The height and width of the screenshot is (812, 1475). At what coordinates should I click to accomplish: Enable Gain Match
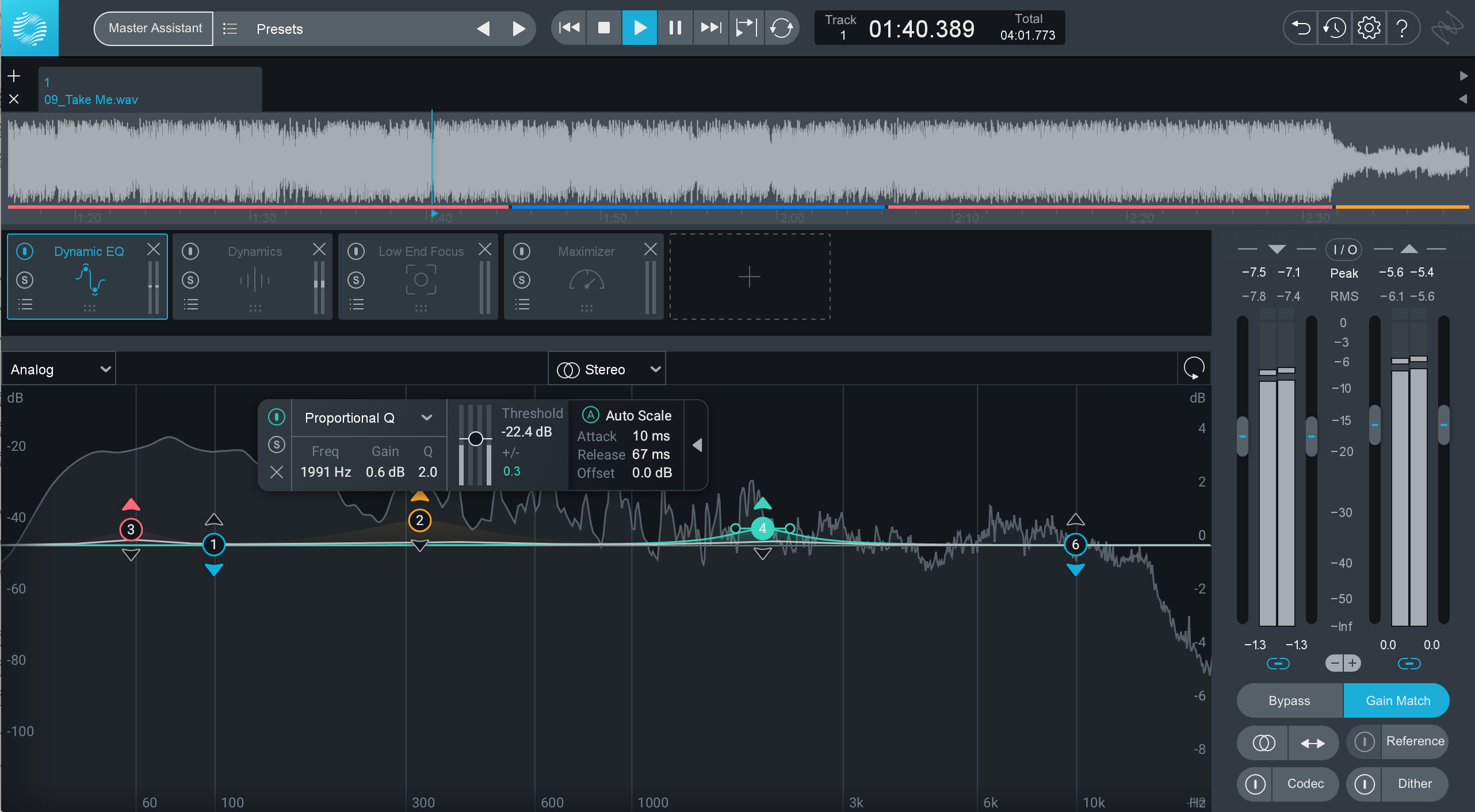click(x=1397, y=700)
